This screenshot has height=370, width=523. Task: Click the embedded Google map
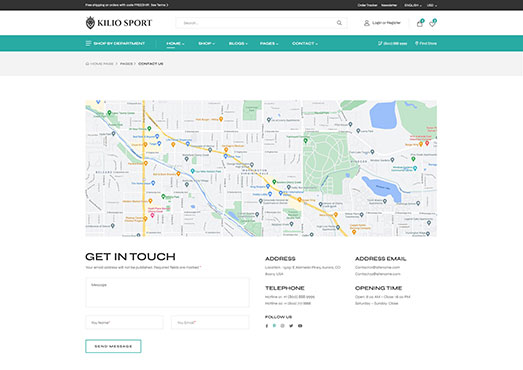point(261,168)
